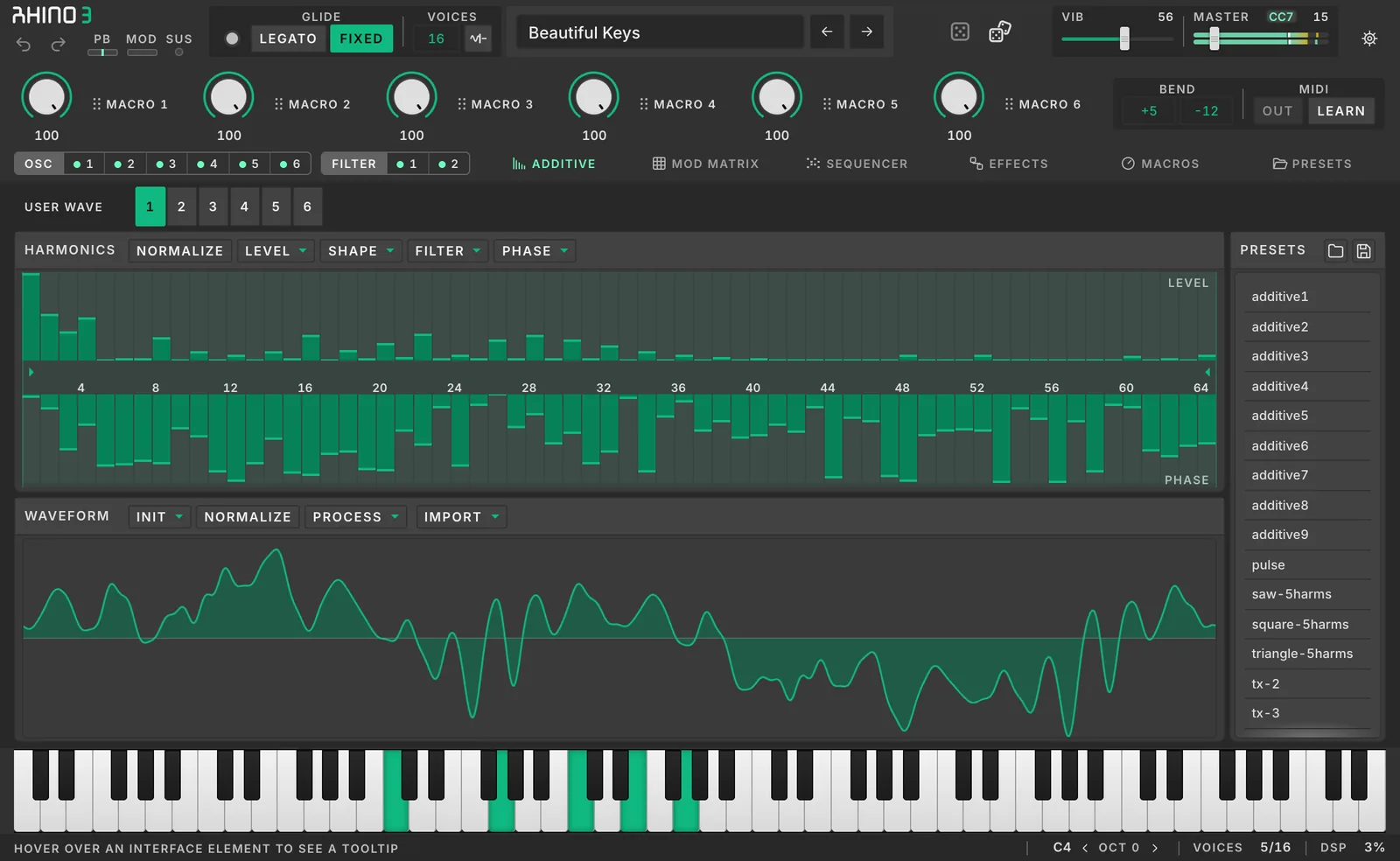Click harmonics NORMALIZE button
The height and width of the screenshot is (861, 1400).
(179, 251)
